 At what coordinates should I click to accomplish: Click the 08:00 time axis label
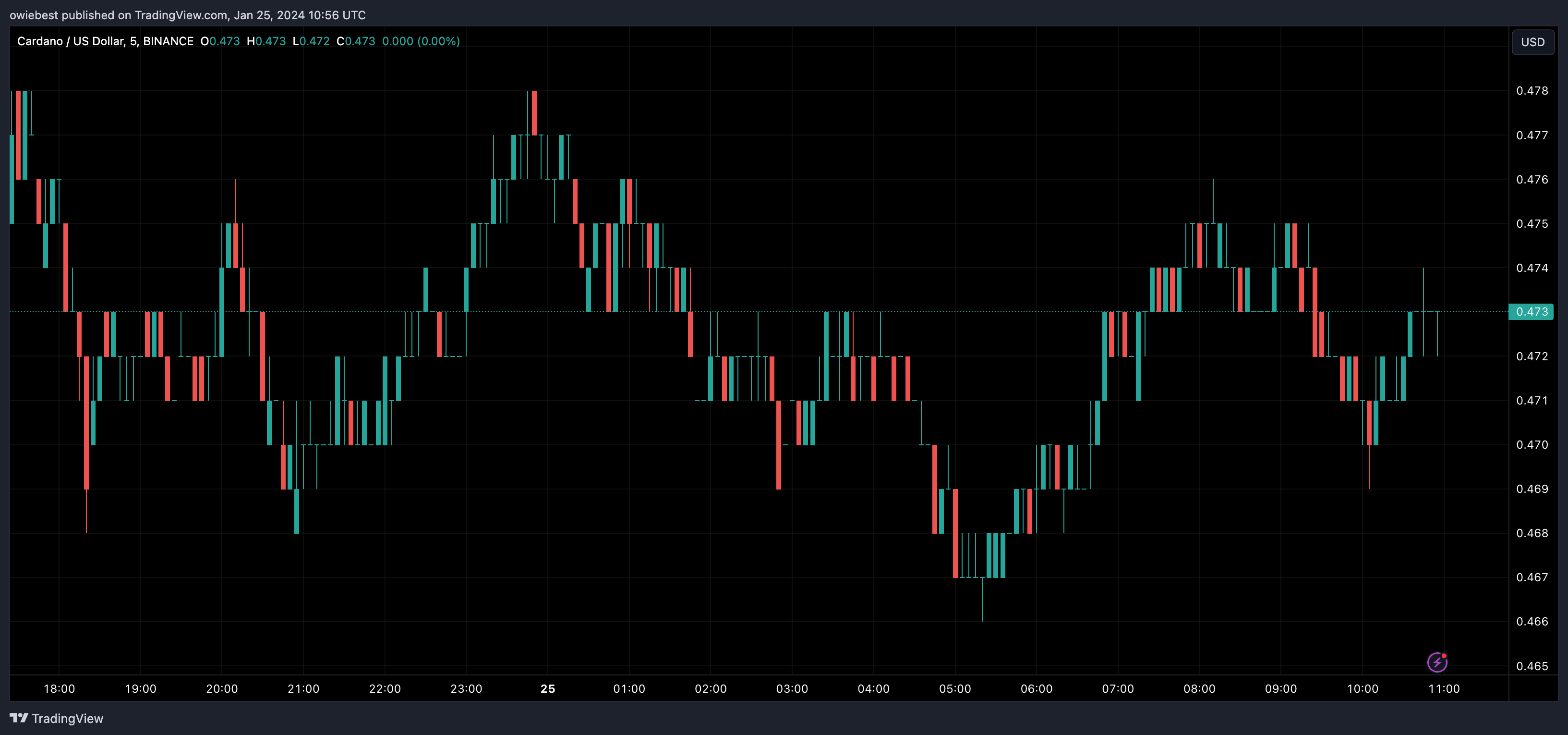point(1199,689)
